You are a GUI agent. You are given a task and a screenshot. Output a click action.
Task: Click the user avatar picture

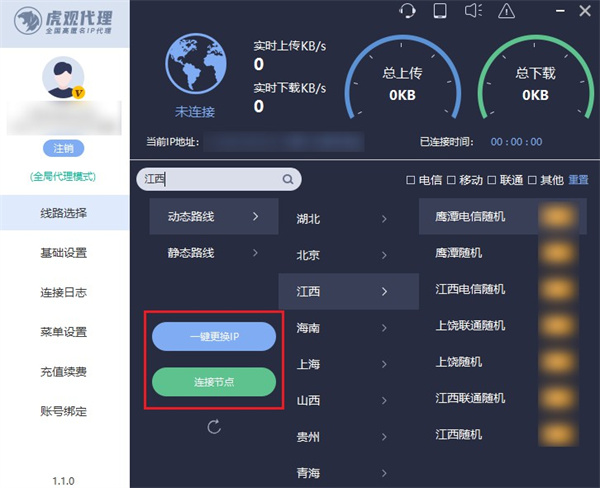coord(63,77)
